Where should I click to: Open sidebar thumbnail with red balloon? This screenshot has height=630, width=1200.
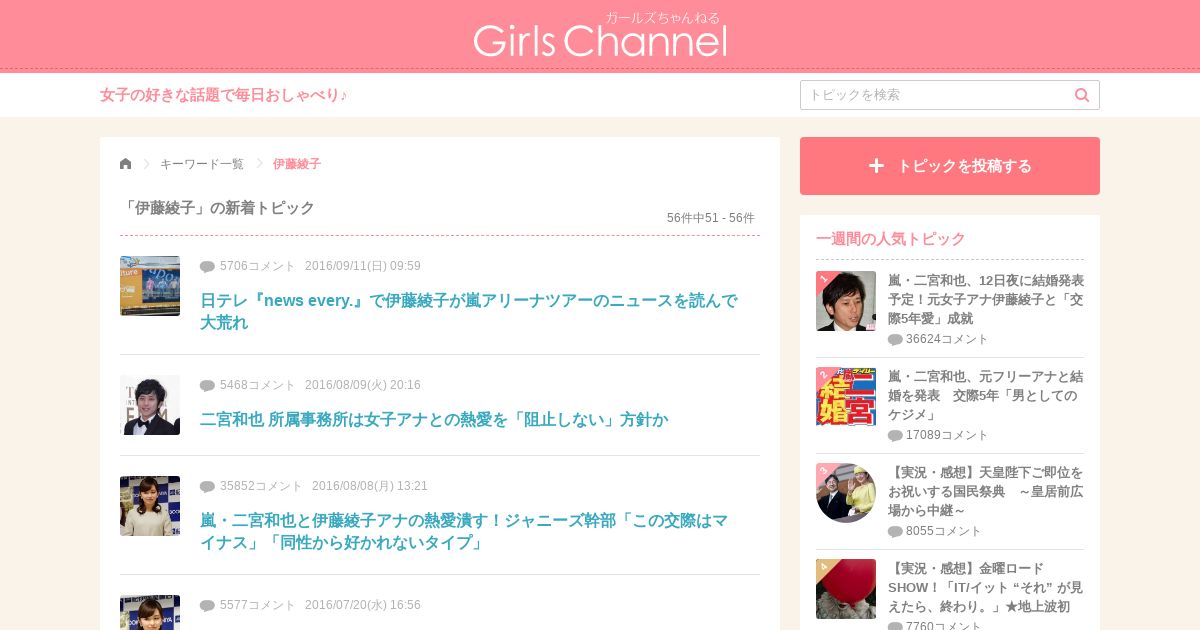846,589
